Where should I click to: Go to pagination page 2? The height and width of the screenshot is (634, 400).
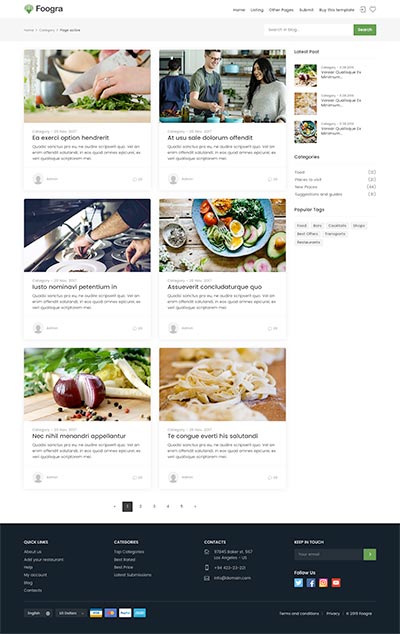click(141, 506)
